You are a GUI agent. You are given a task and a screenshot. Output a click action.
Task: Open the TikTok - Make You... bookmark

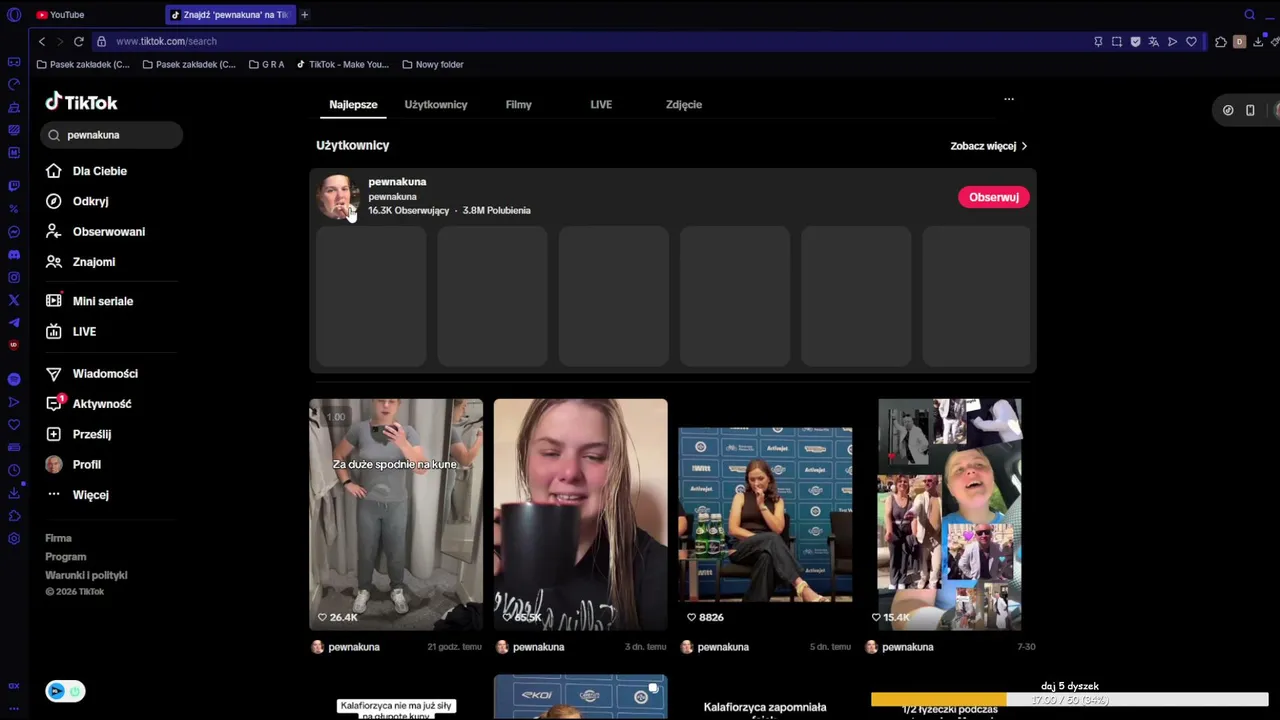(x=342, y=64)
